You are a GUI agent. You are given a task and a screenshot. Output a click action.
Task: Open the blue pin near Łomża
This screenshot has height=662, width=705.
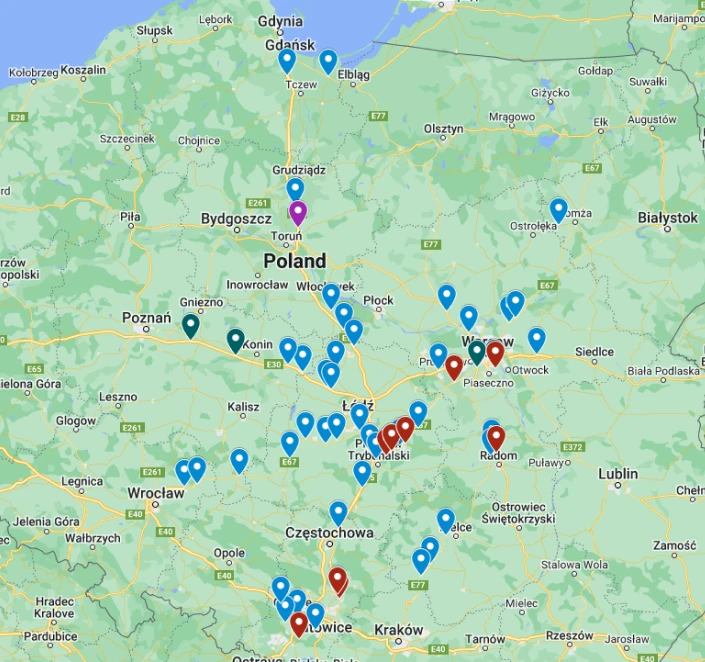coord(559,210)
